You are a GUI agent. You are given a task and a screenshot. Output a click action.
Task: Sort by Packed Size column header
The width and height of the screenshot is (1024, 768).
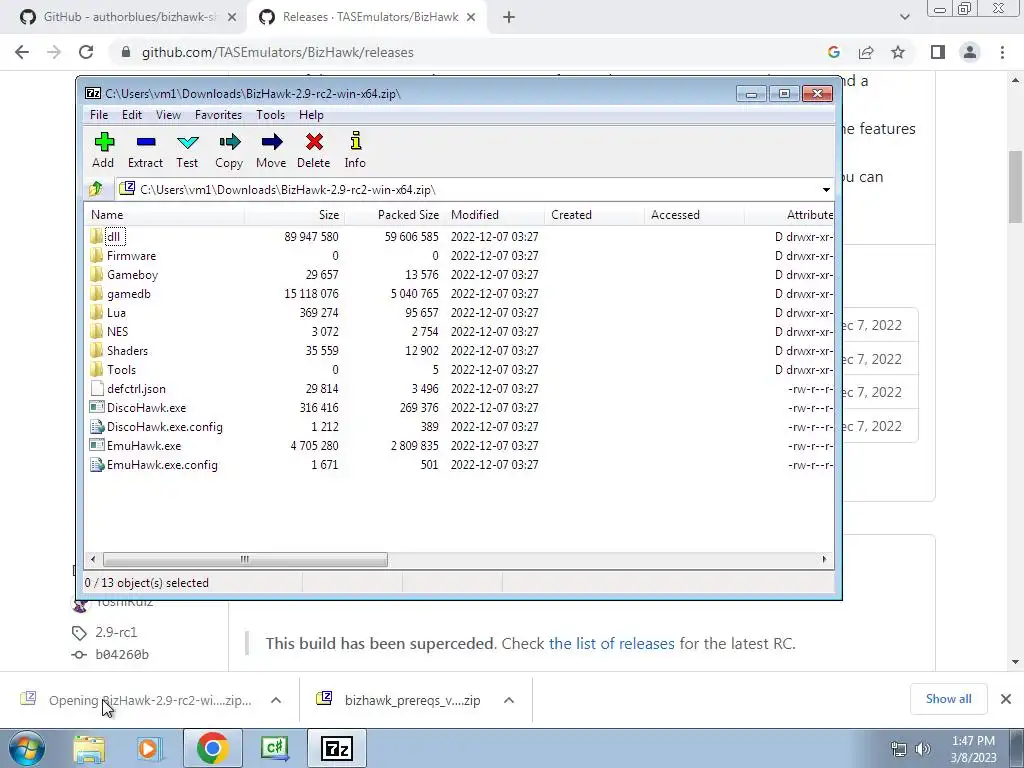tap(394, 214)
